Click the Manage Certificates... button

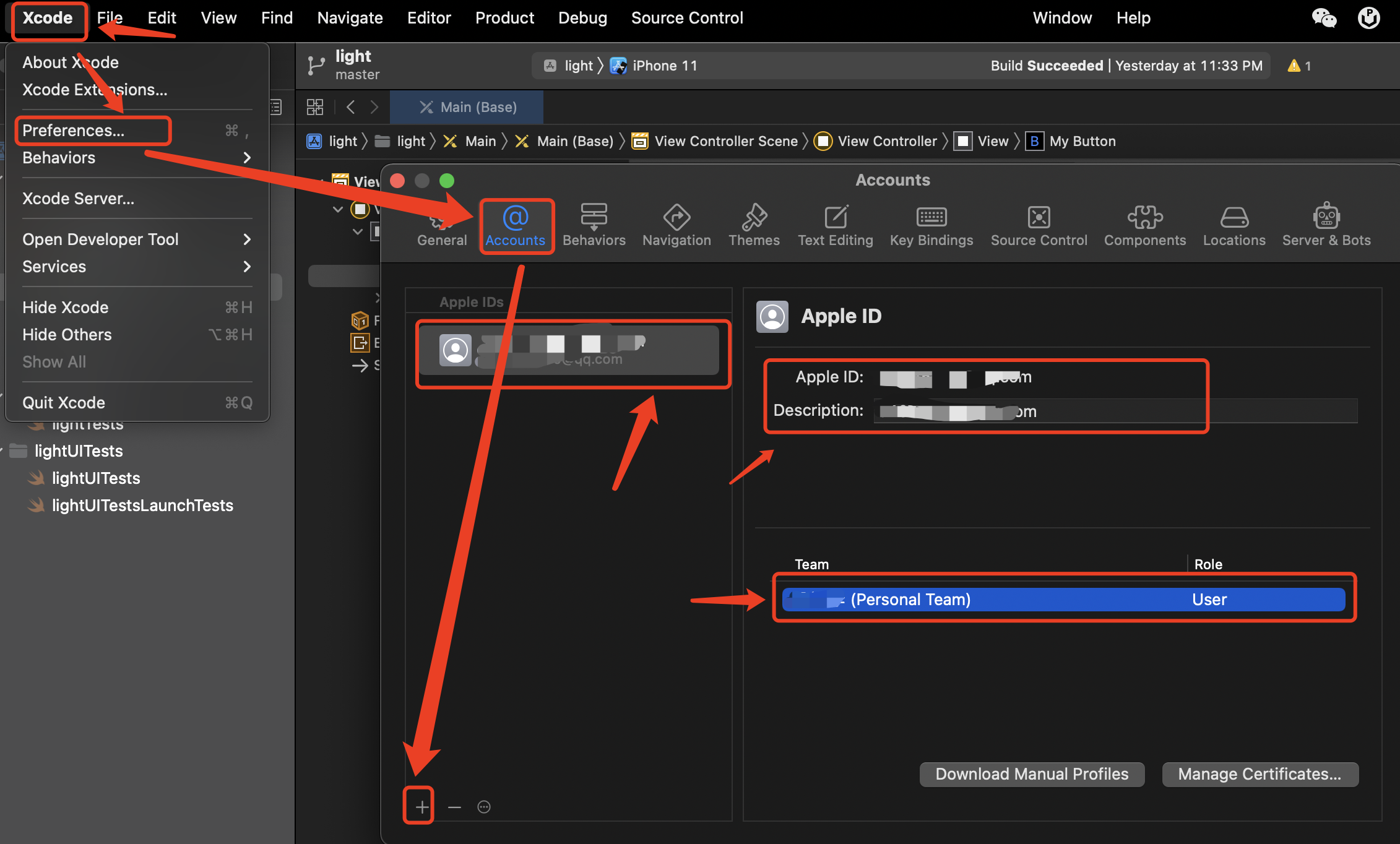click(1260, 774)
